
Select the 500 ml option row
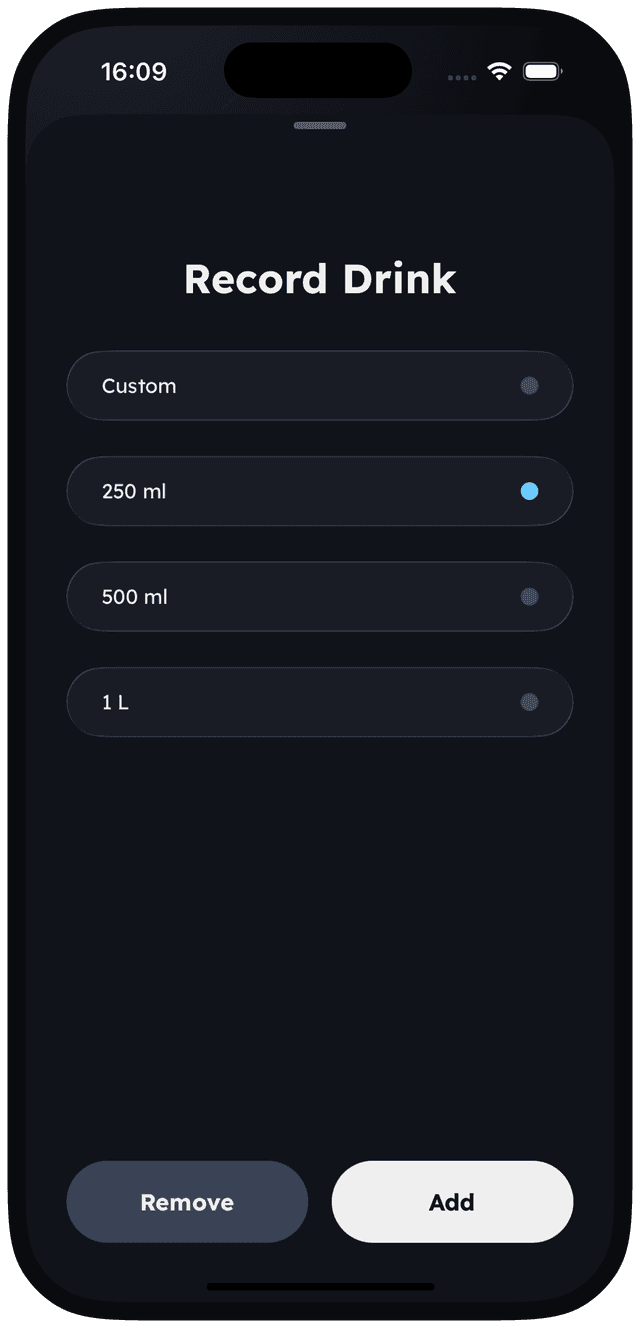[320, 597]
